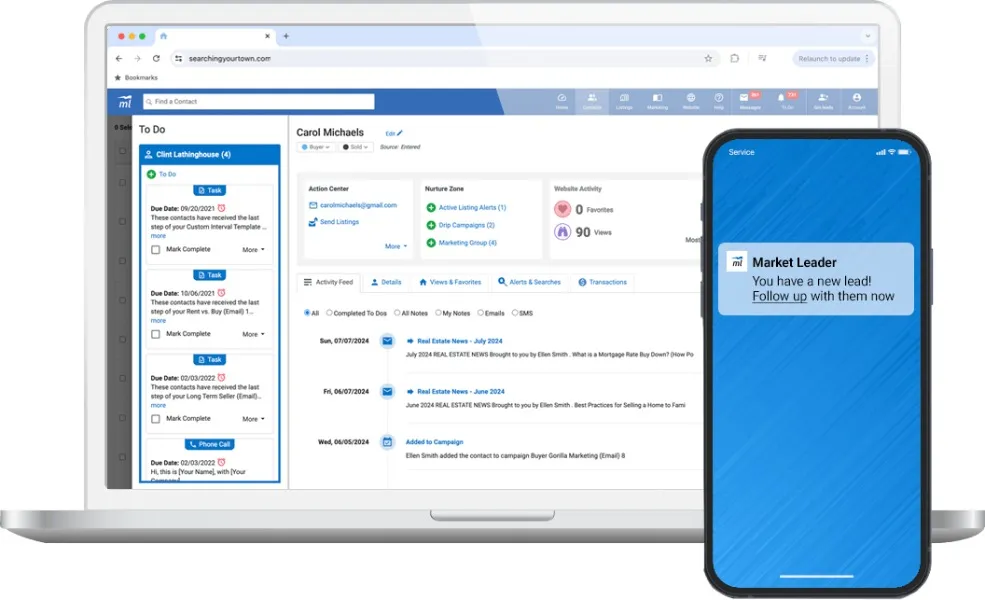Switch to Details tab

point(386,282)
